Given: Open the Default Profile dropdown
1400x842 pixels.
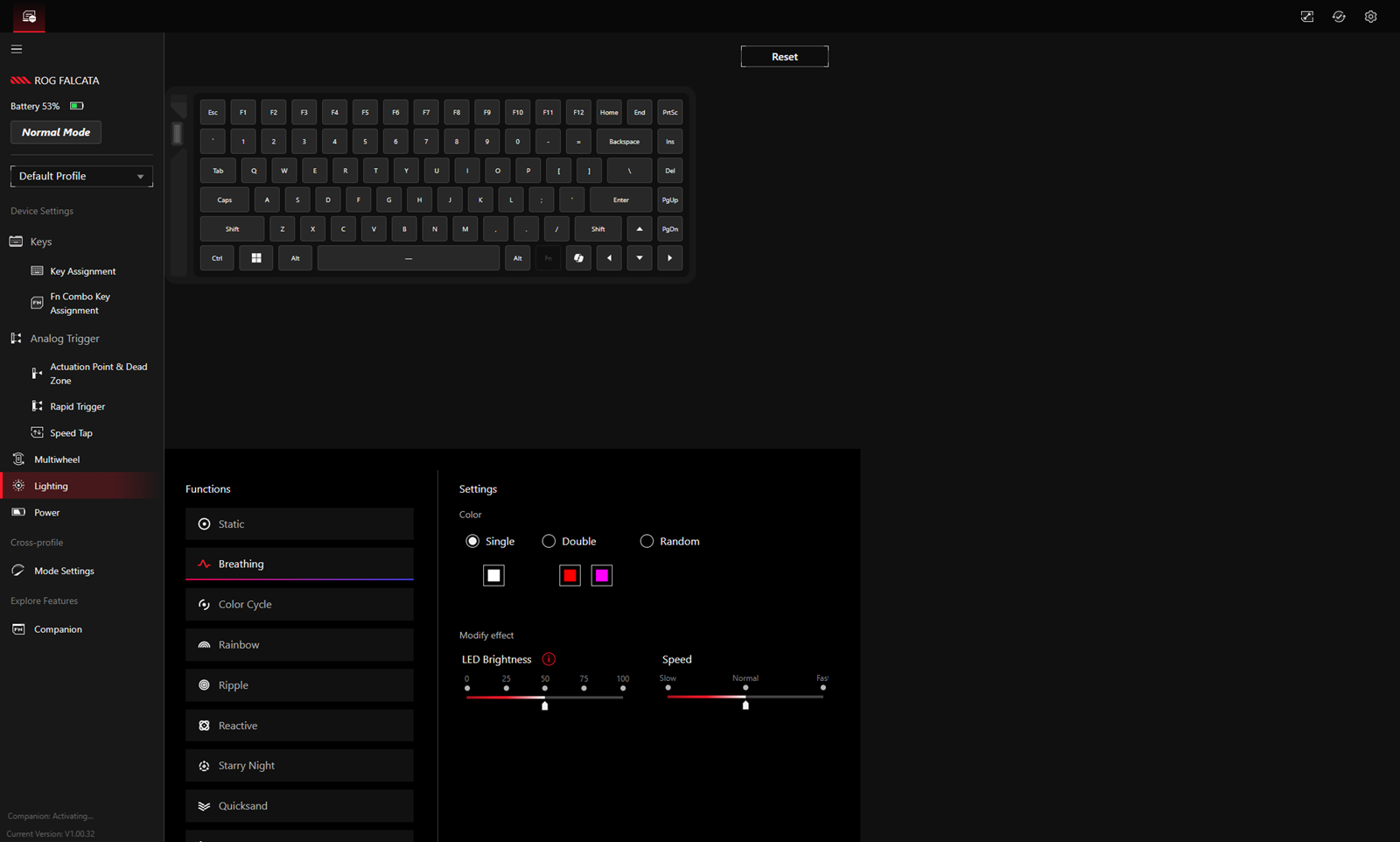Looking at the screenshot, I should coord(81,176).
